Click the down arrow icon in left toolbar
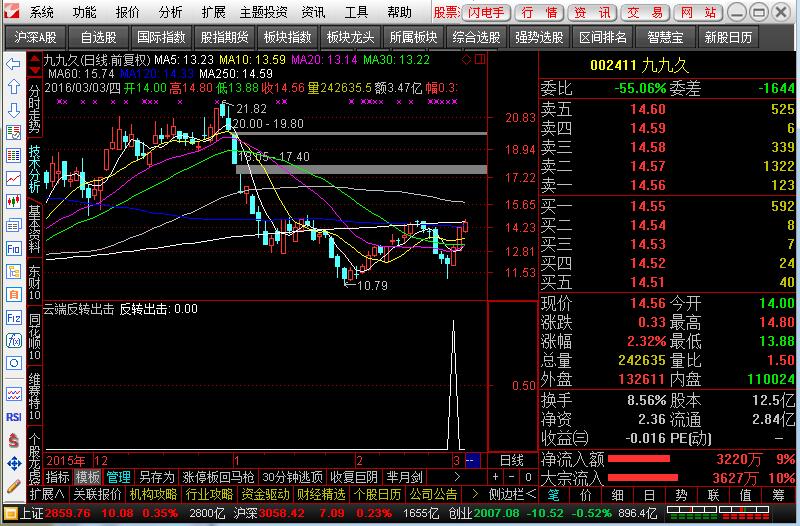The width and height of the screenshot is (800, 526). [x=13, y=109]
